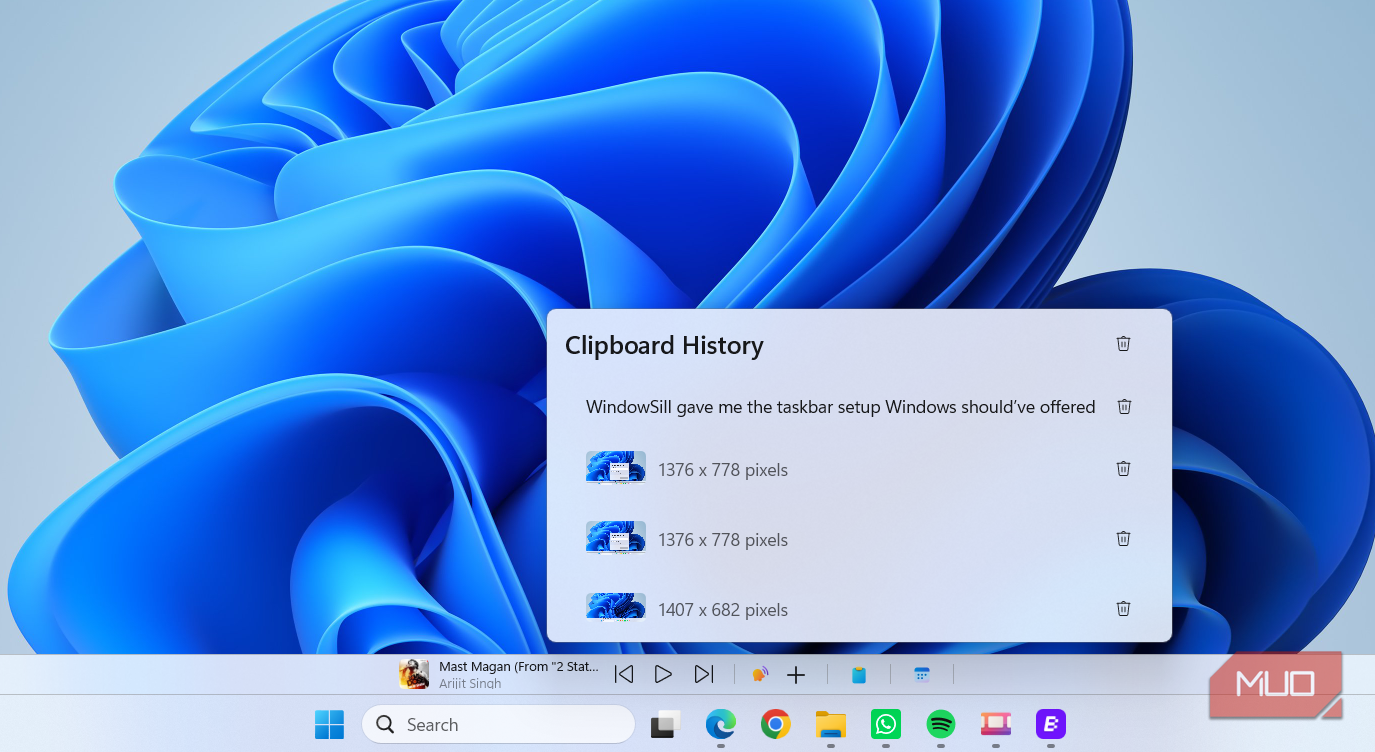Open thumbnail of 1407 x 682 image

616,607
